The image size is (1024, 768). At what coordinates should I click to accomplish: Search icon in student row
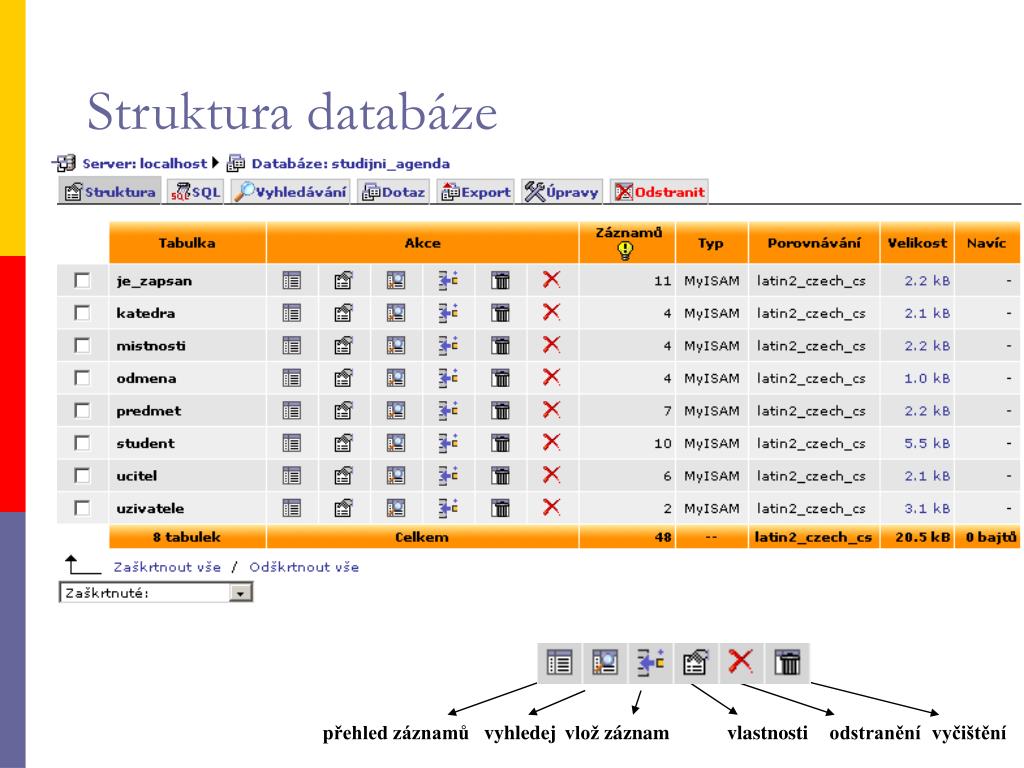coord(396,443)
